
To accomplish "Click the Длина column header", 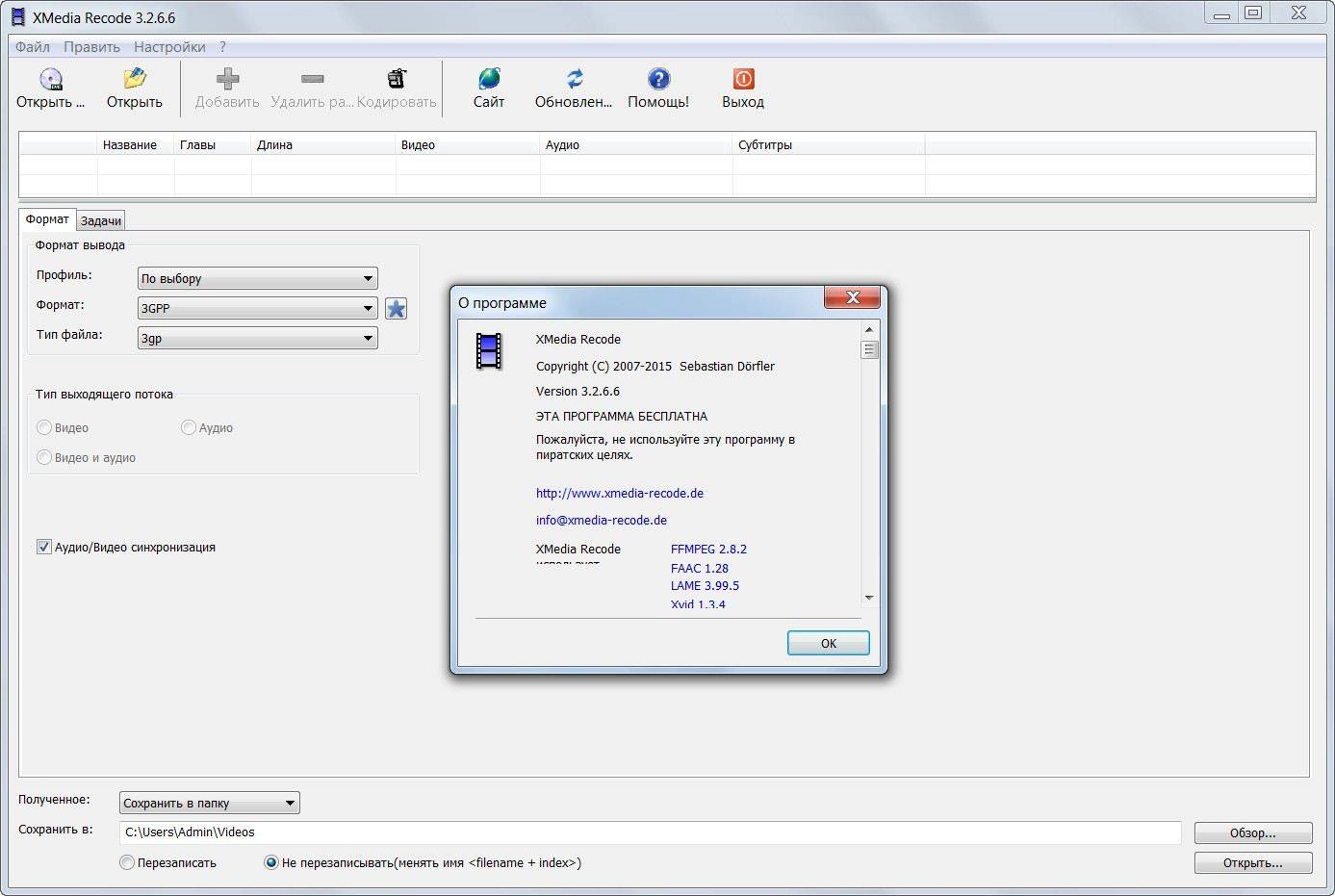I will (x=323, y=144).
